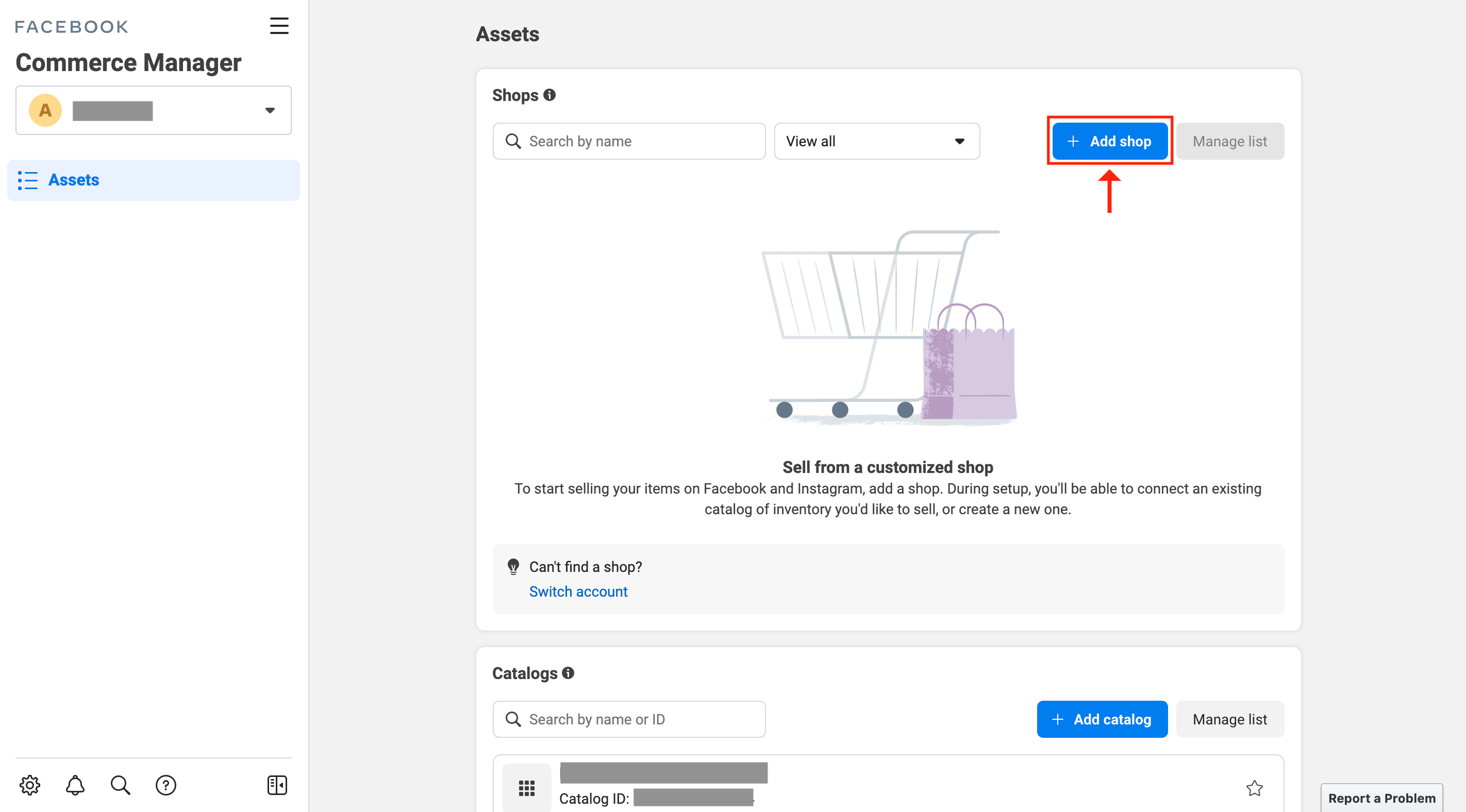Click Manage list in Catalogs section

coord(1230,719)
